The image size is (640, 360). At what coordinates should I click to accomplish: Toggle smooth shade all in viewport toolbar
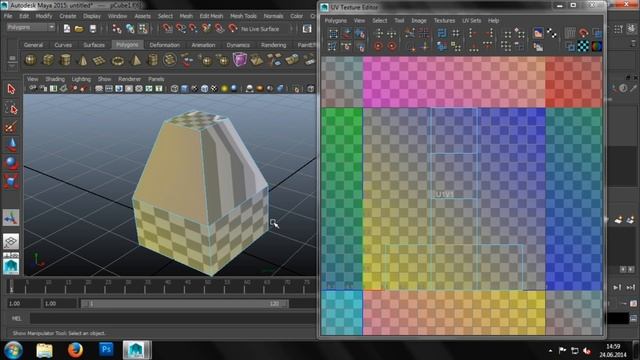click(184, 89)
